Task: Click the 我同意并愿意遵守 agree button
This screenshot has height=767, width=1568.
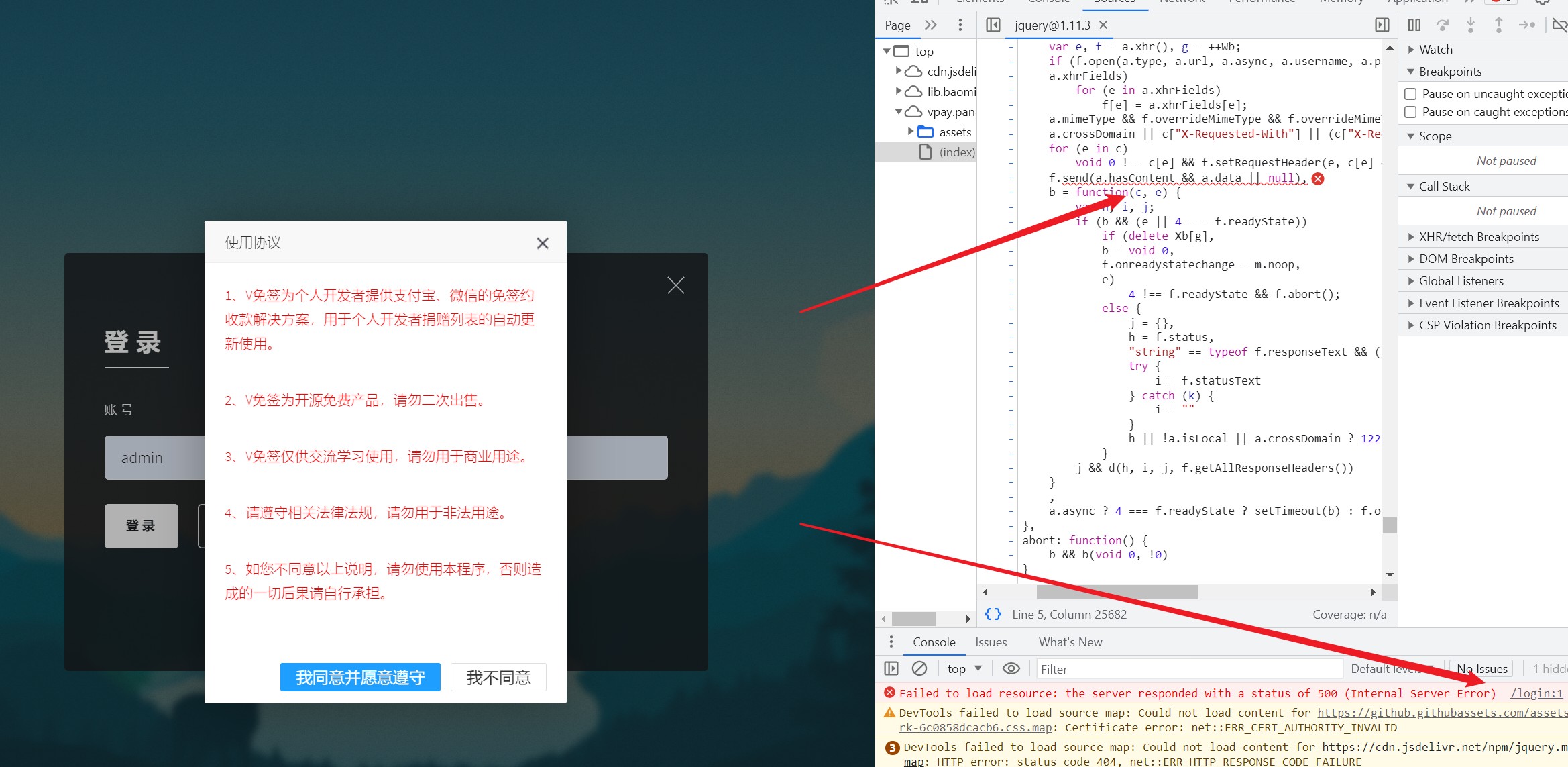Action: point(359,677)
